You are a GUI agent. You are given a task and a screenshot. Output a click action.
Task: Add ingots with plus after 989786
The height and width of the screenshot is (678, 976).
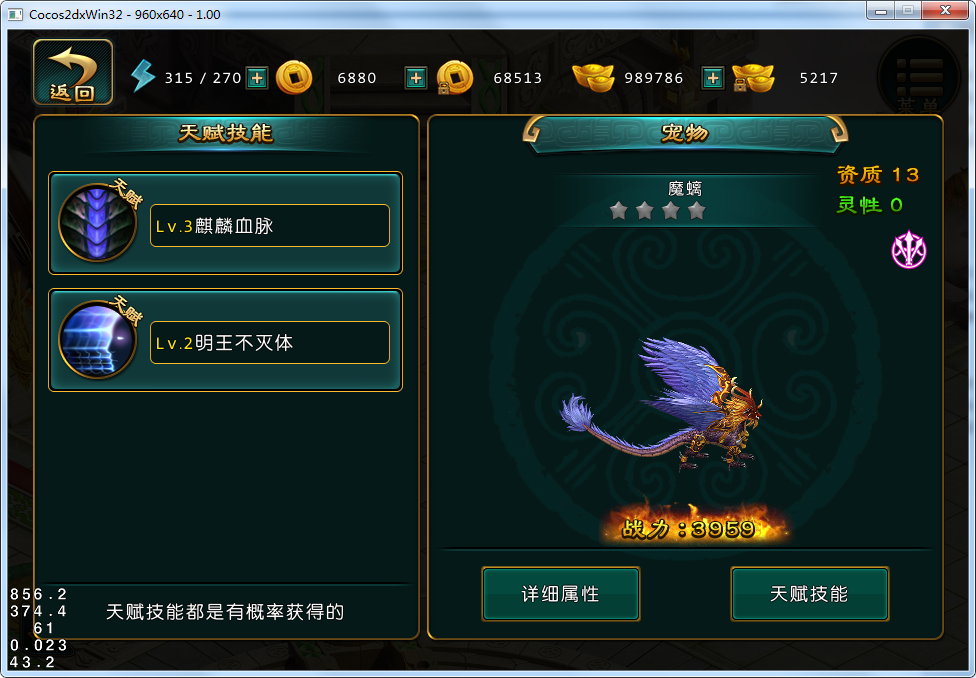tap(713, 78)
